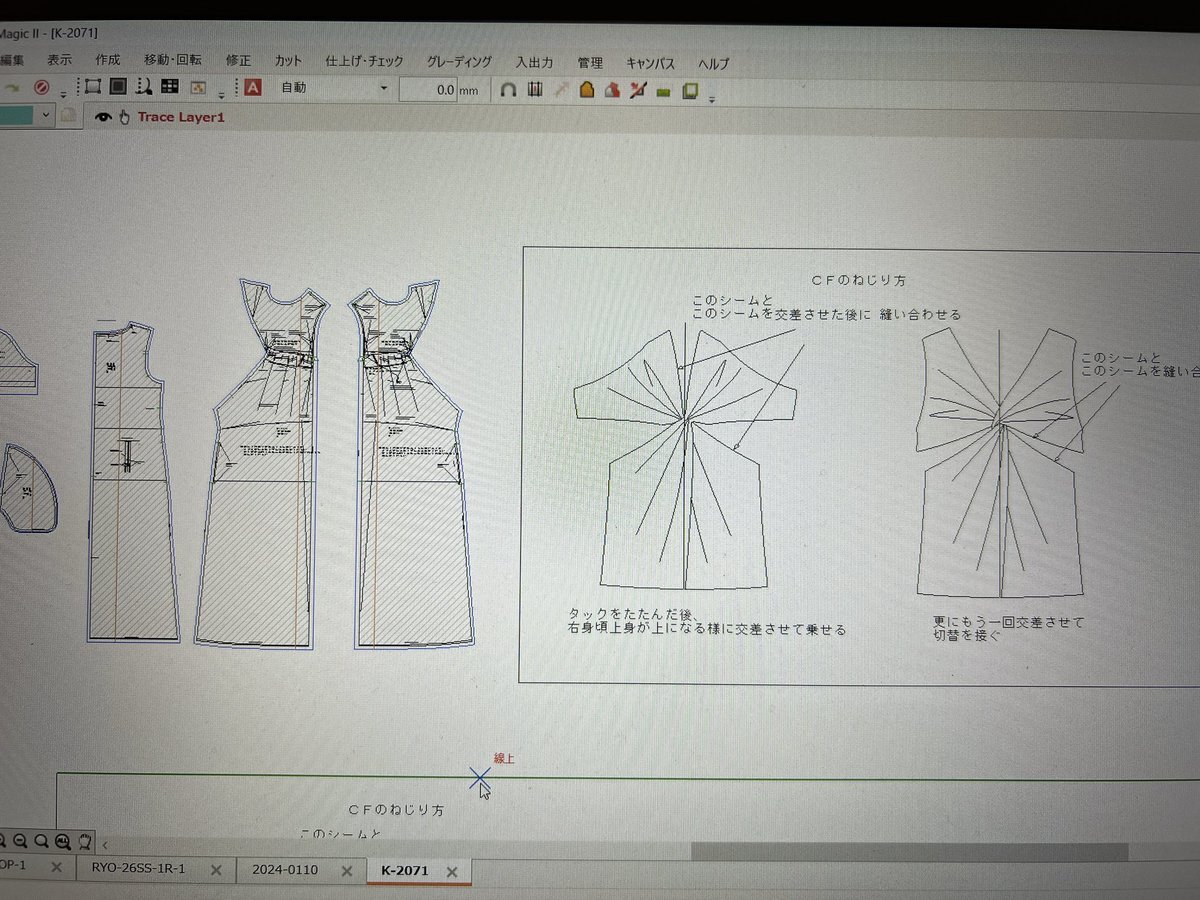Close the RYO-26SS-1R-1 tab
Screen dimensions: 1200x900
(215, 870)
